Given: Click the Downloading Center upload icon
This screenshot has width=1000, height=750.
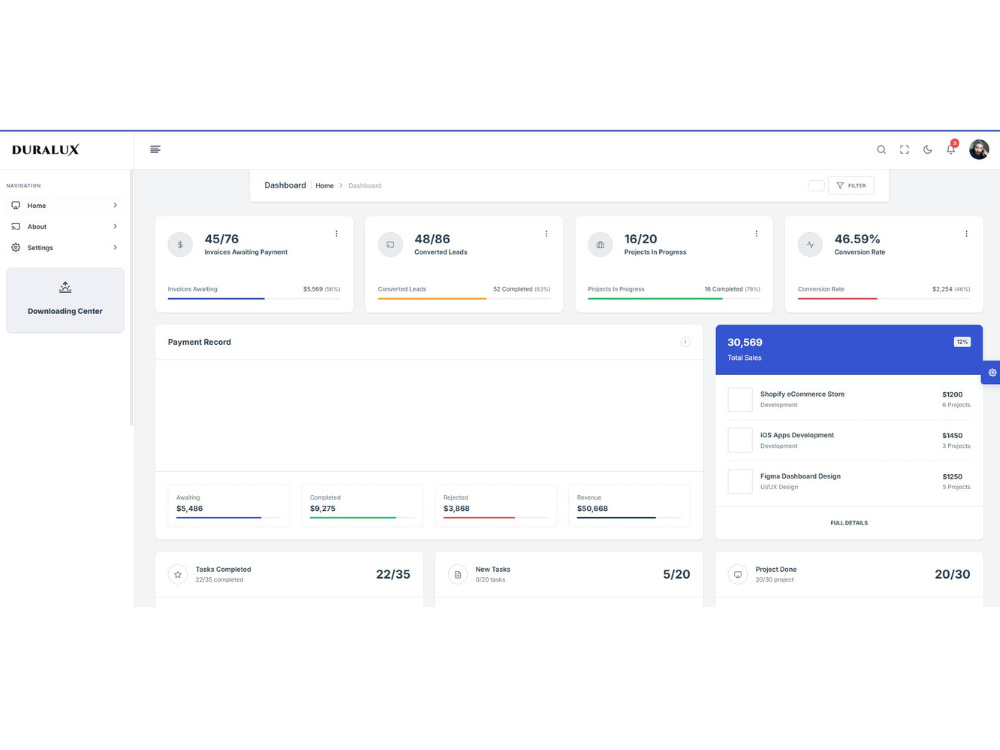Looking at the screenshot, I should tap(65, 288).
